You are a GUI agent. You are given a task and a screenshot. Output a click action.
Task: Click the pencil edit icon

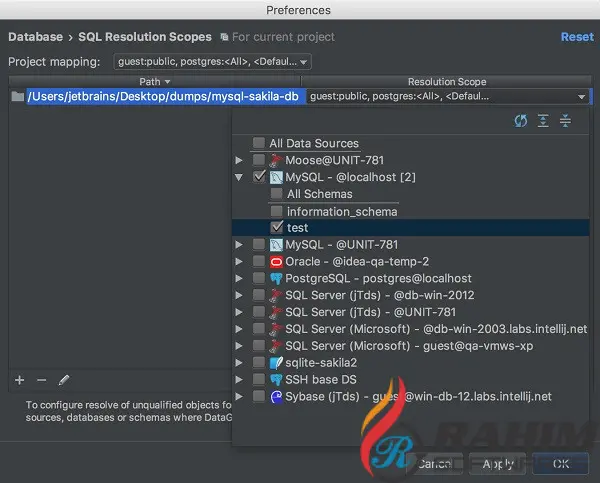pyautogui.click(x=64, y=380)
